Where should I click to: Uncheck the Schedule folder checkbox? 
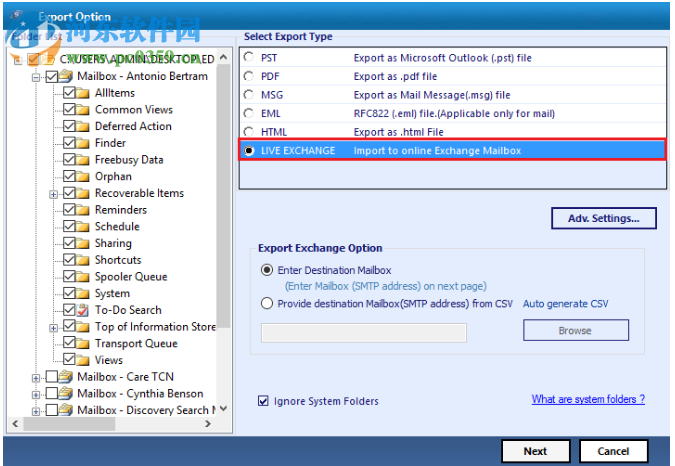69,226
